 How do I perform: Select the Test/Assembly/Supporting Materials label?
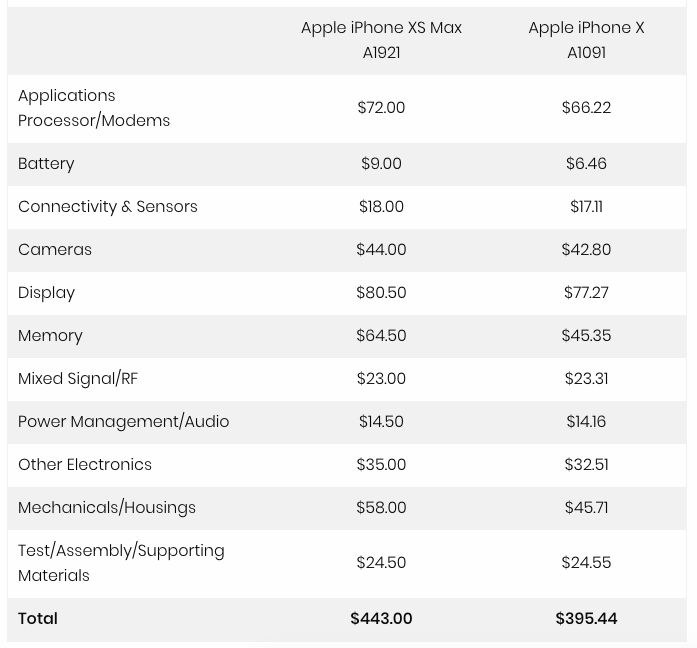click(x=121, y=563)
